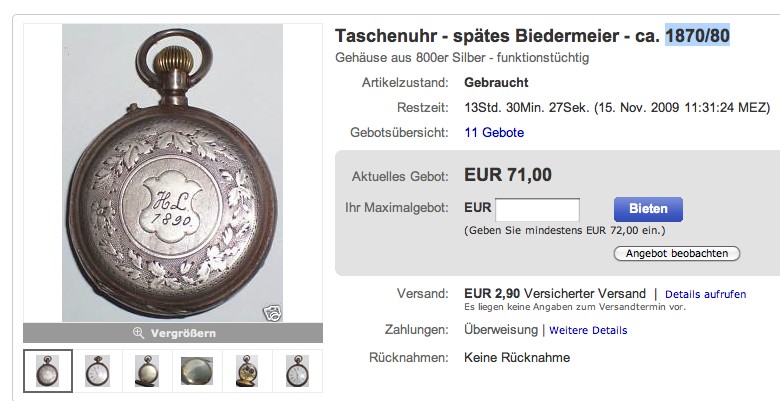
Task: Click the Angebot beobachten button
Action: point(677,253)
